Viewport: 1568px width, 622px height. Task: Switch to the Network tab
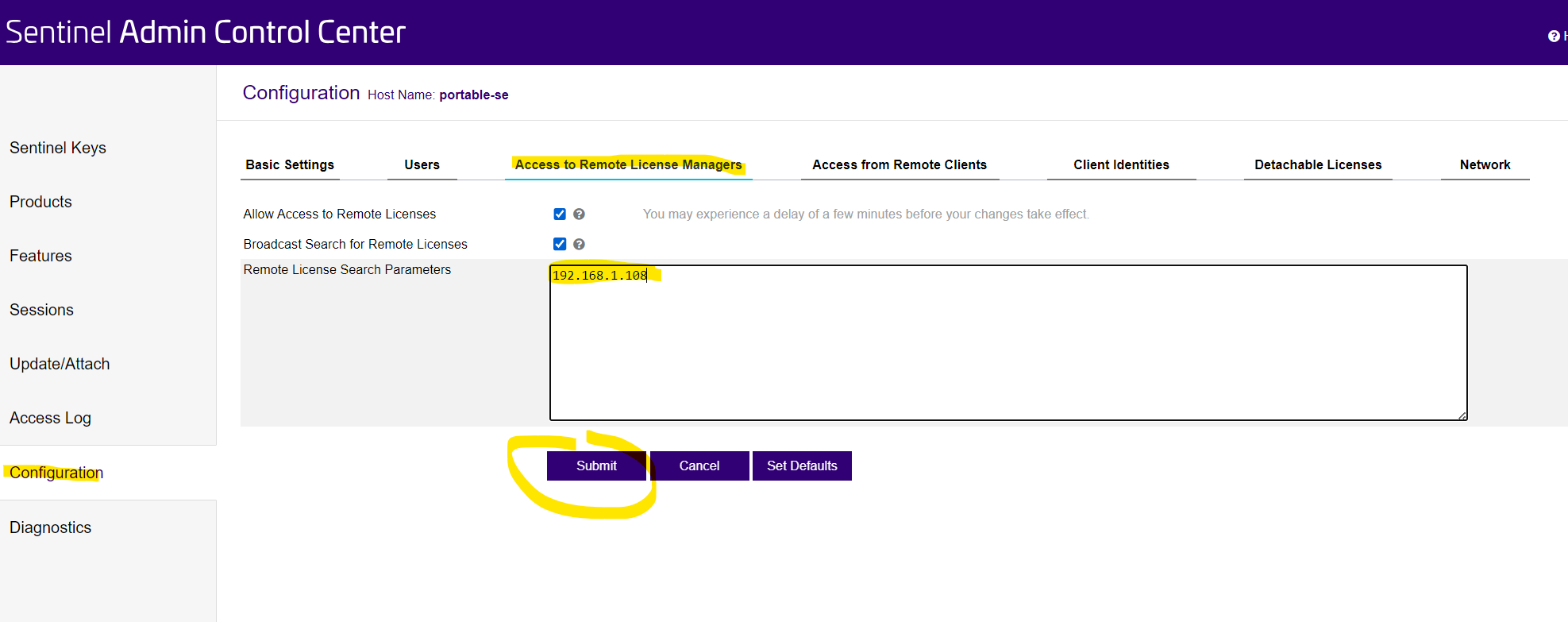pyautogui.click(x=1485, y=164)
